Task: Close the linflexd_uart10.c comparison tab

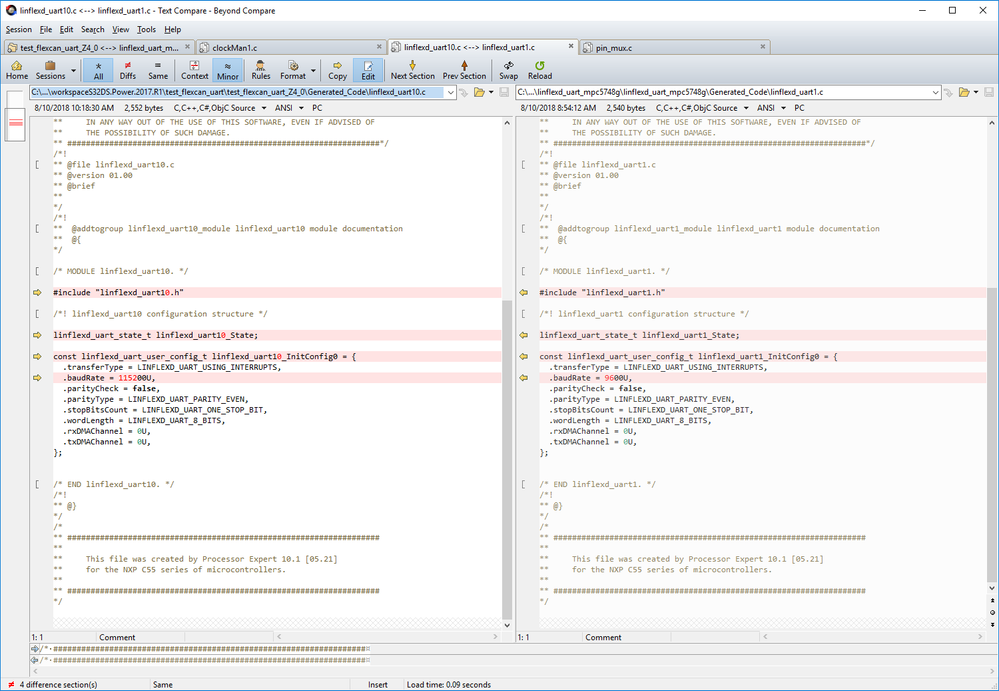Action: (x=571, y=46)
